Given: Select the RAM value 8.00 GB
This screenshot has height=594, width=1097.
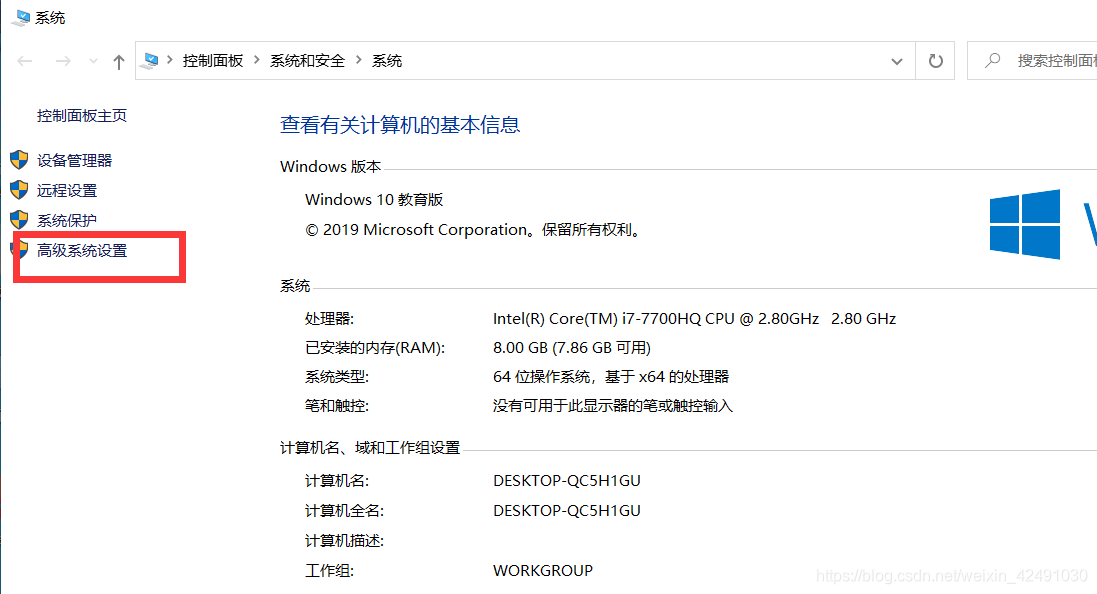Looking at the screenshot, I should [x=572, y=348].
